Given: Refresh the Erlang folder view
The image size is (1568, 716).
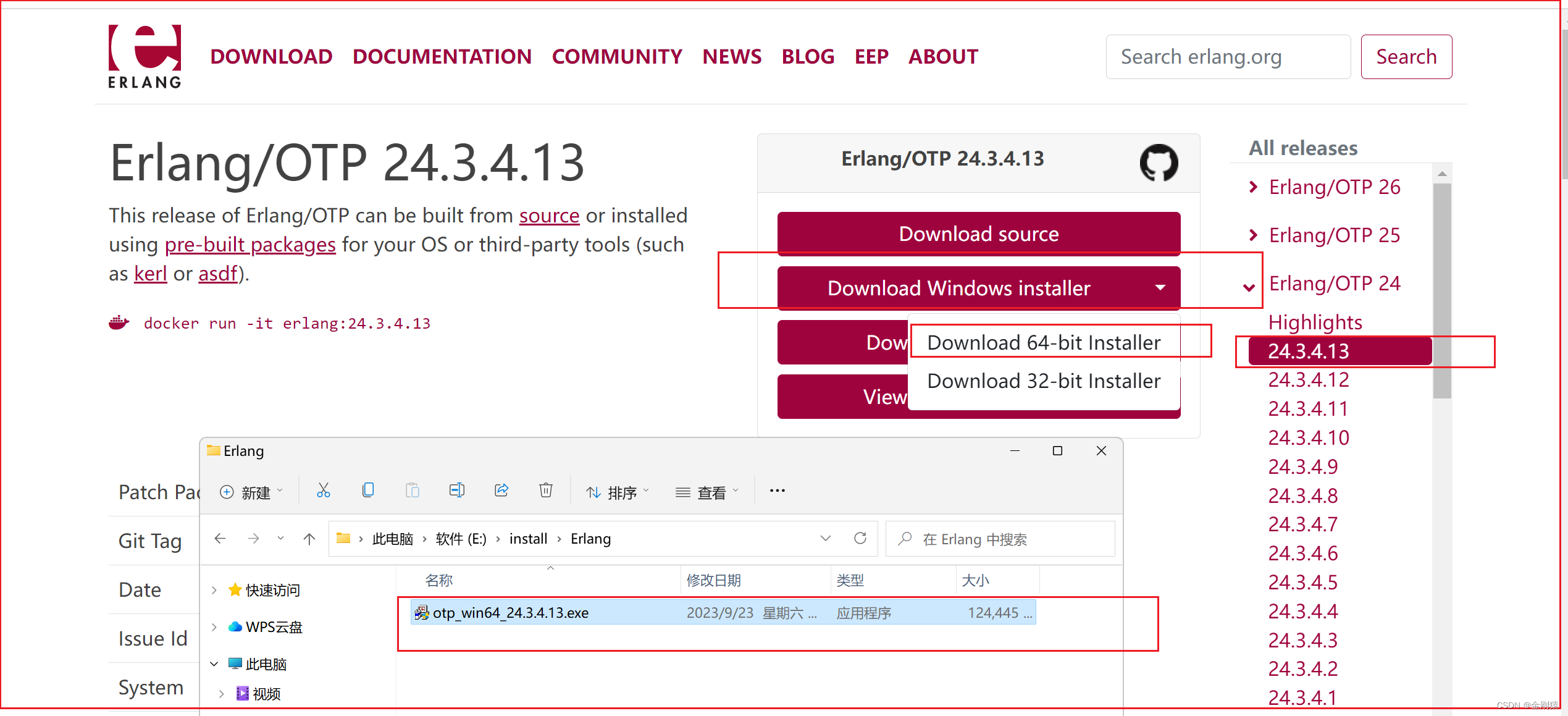Looking at the screenshot, I should (x=860, y=539).
